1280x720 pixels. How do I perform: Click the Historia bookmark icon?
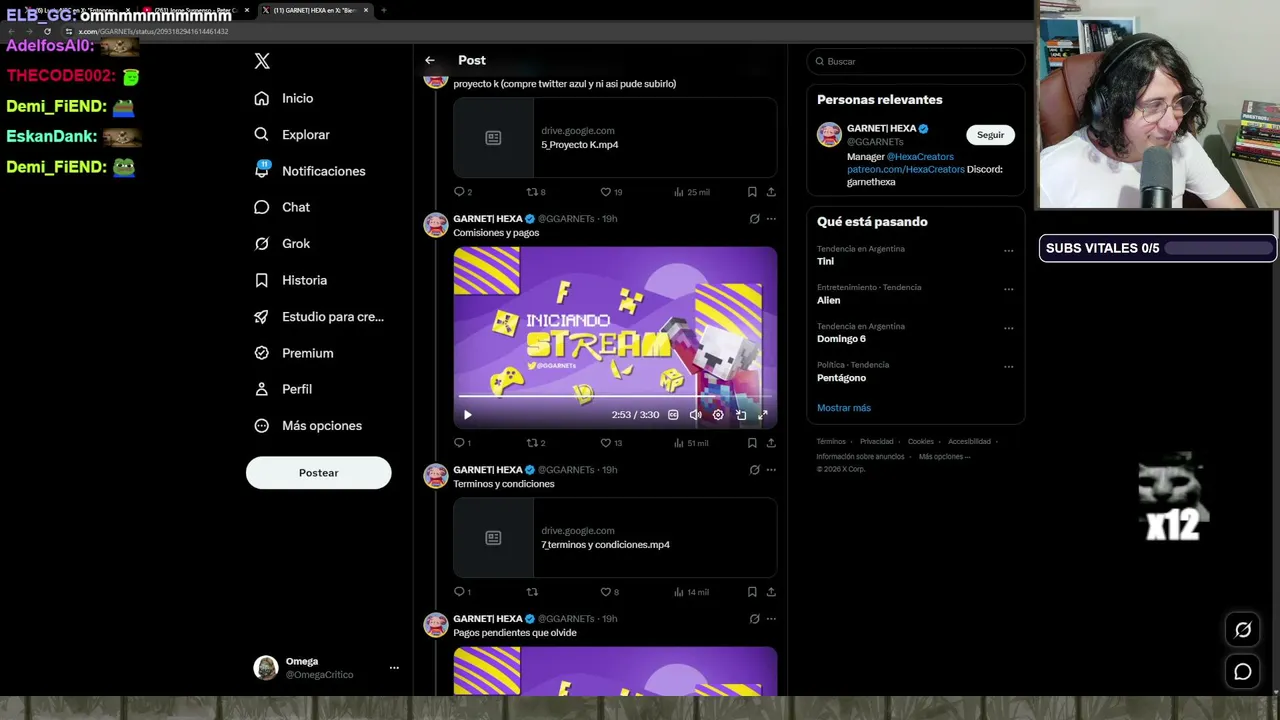262,280
